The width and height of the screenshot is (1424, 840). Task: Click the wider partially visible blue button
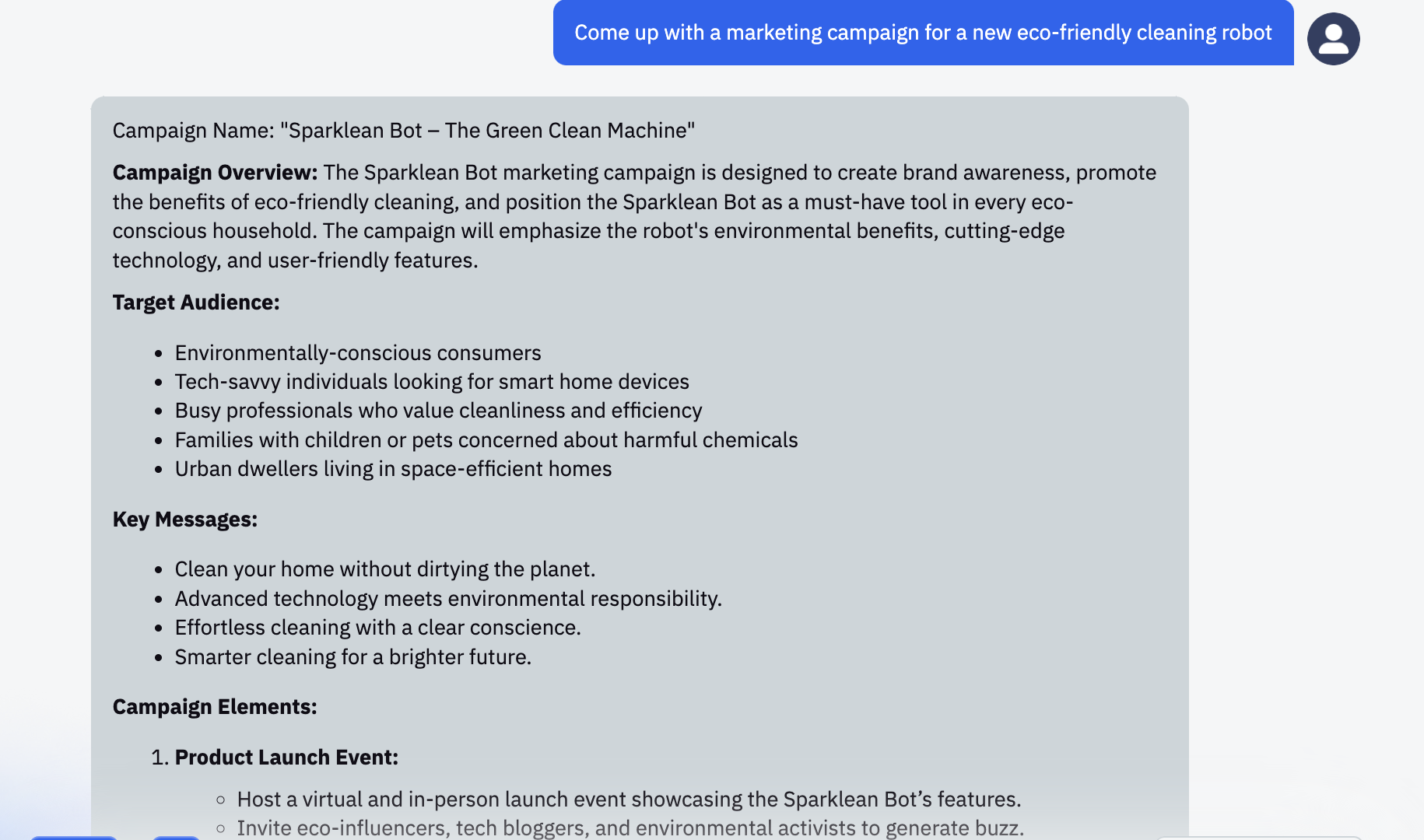click(74, 838)
